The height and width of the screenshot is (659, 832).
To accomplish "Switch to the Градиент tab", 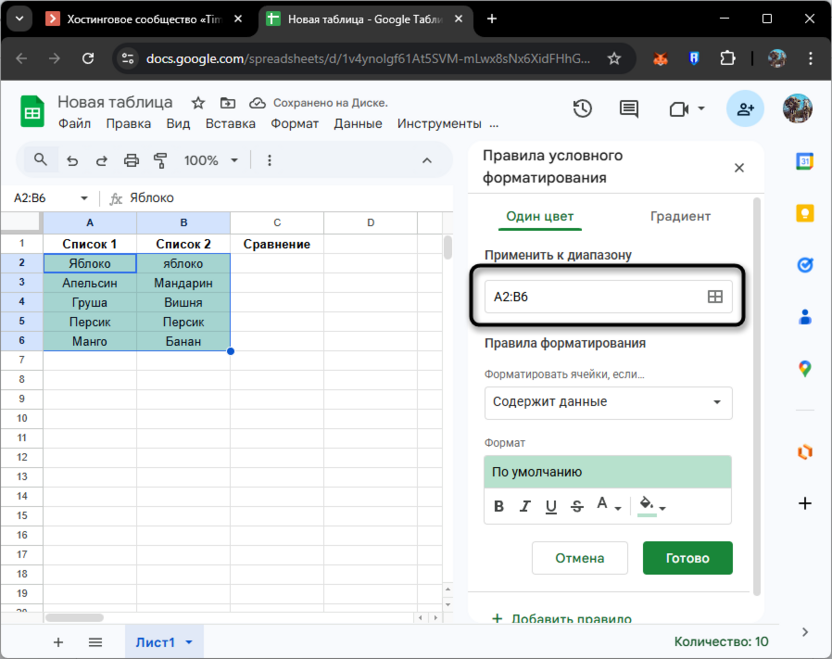I will (x=679, y=215).
